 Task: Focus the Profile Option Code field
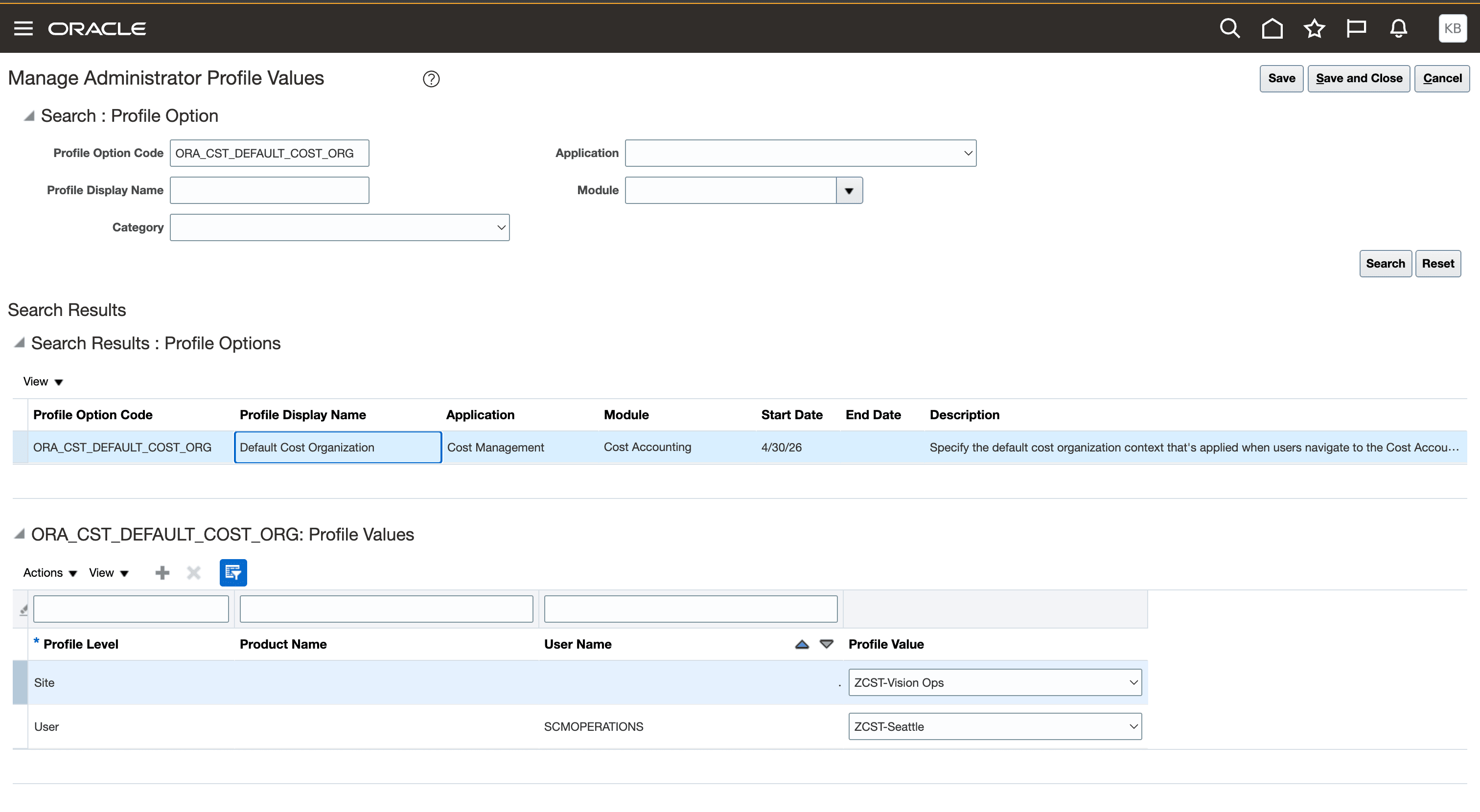270,153
